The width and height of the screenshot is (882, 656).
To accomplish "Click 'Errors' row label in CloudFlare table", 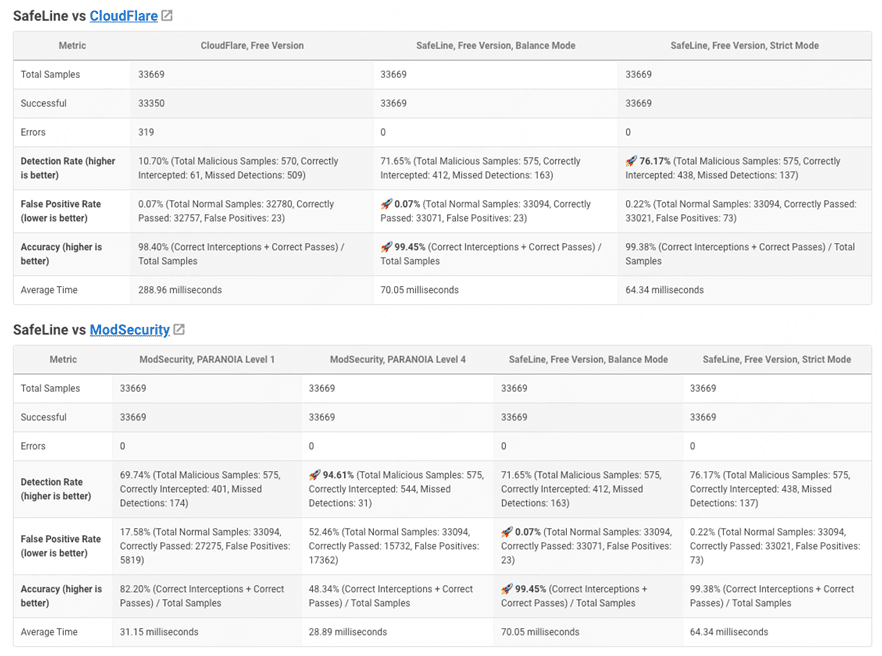I will 33,132.
